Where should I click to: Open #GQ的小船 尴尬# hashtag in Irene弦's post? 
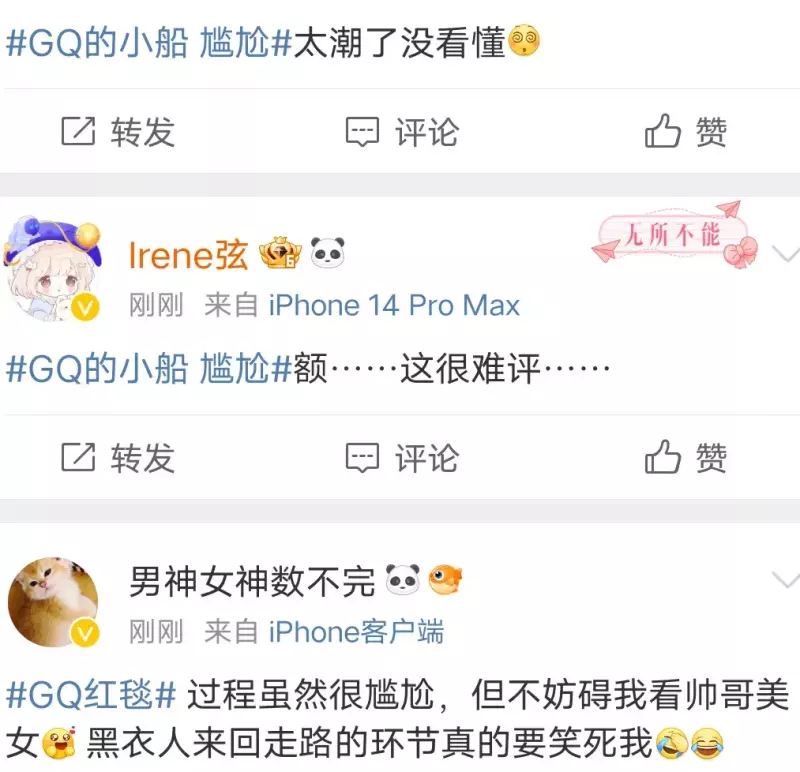click(148, 368)
